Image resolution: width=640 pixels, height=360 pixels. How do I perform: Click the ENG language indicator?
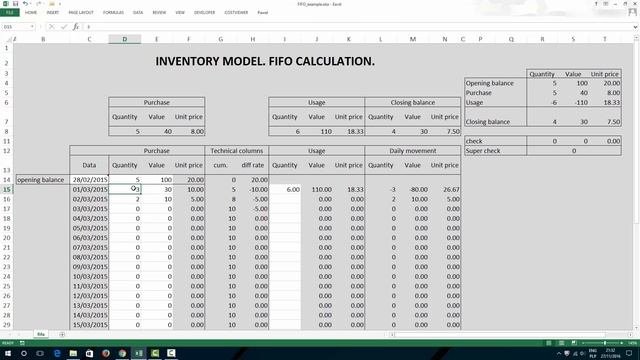coord(593,351)
